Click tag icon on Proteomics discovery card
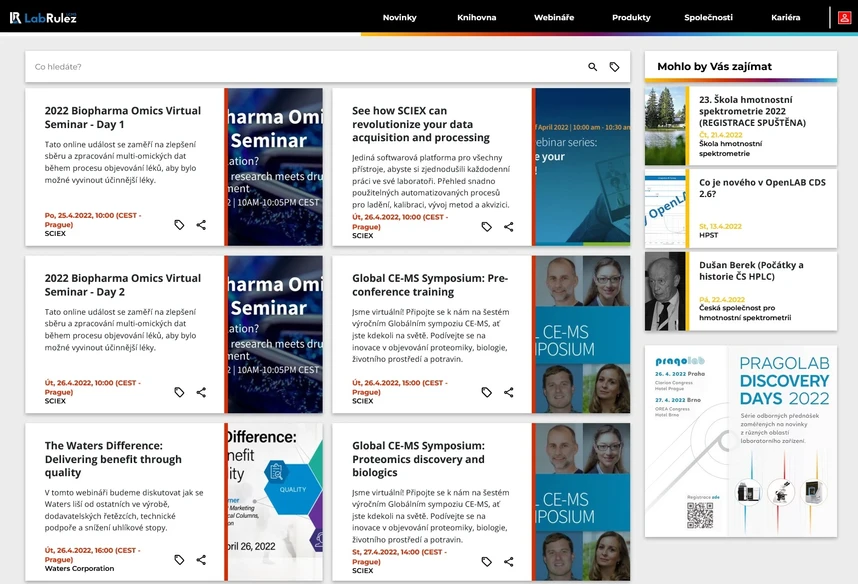 tap(486, 562)
